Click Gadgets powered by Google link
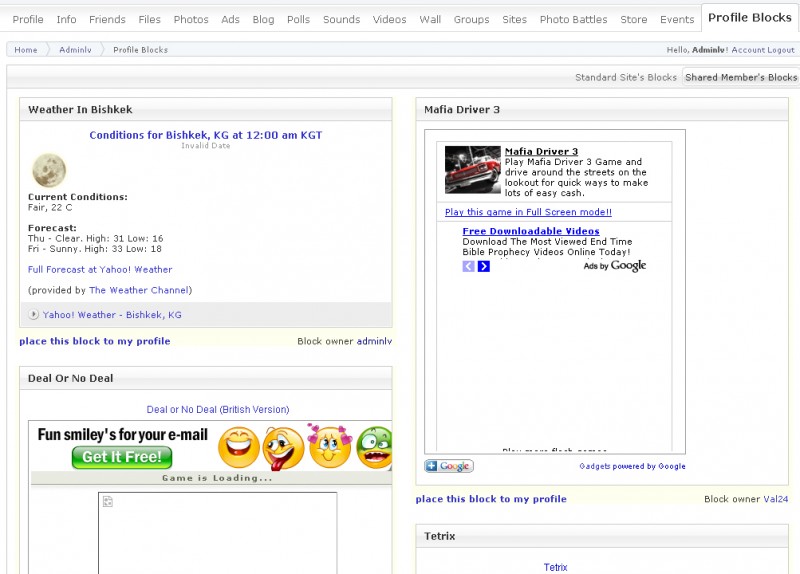800x574 pixels. pyautogui.click(x=632, y=466)
